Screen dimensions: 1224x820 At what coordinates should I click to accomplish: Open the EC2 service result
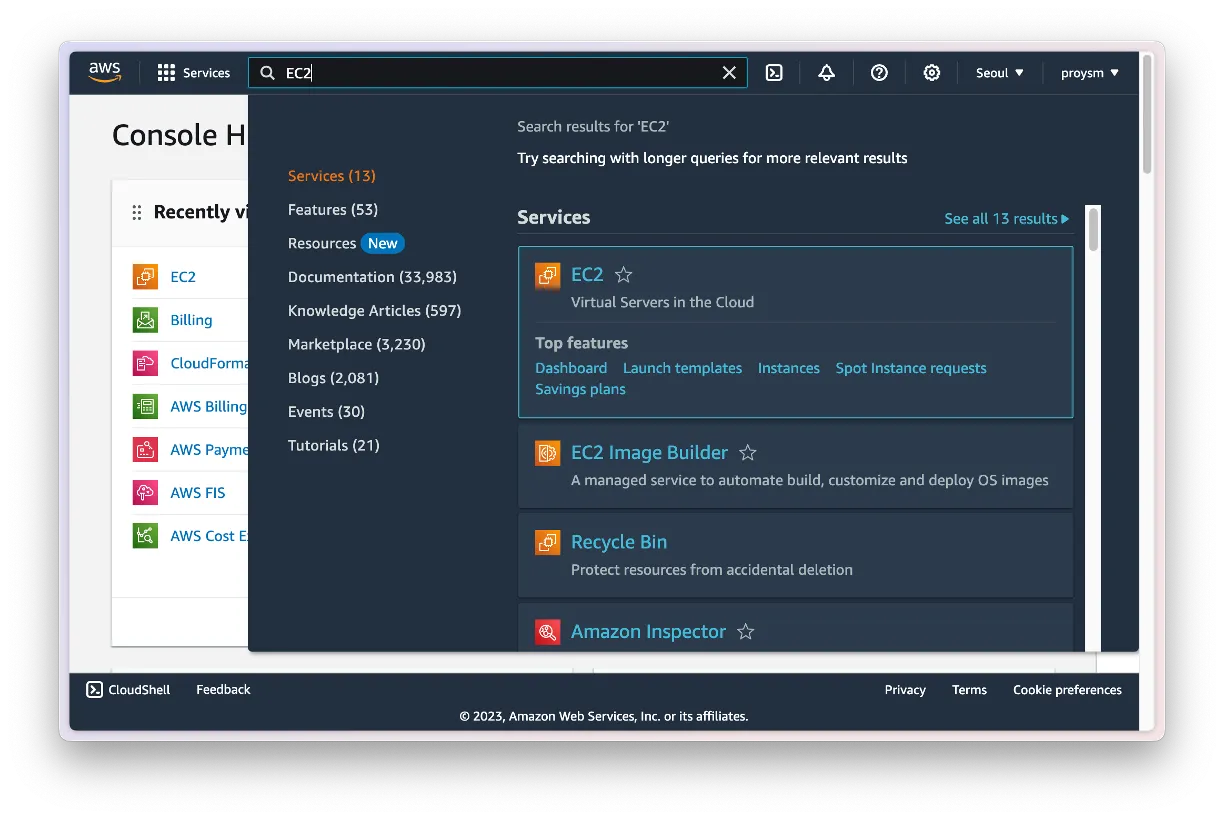coord(587,275)
